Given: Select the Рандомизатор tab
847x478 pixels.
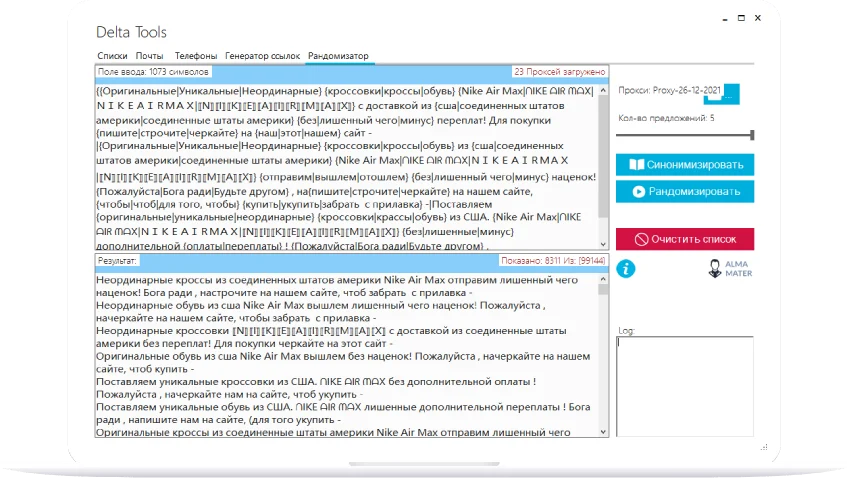Looking at the screenshot, I should [x=338, y=56].
